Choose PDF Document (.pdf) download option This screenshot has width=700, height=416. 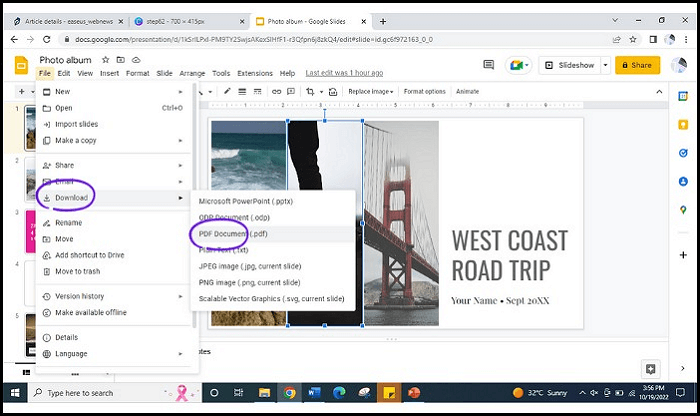click(x=233, y=233)
